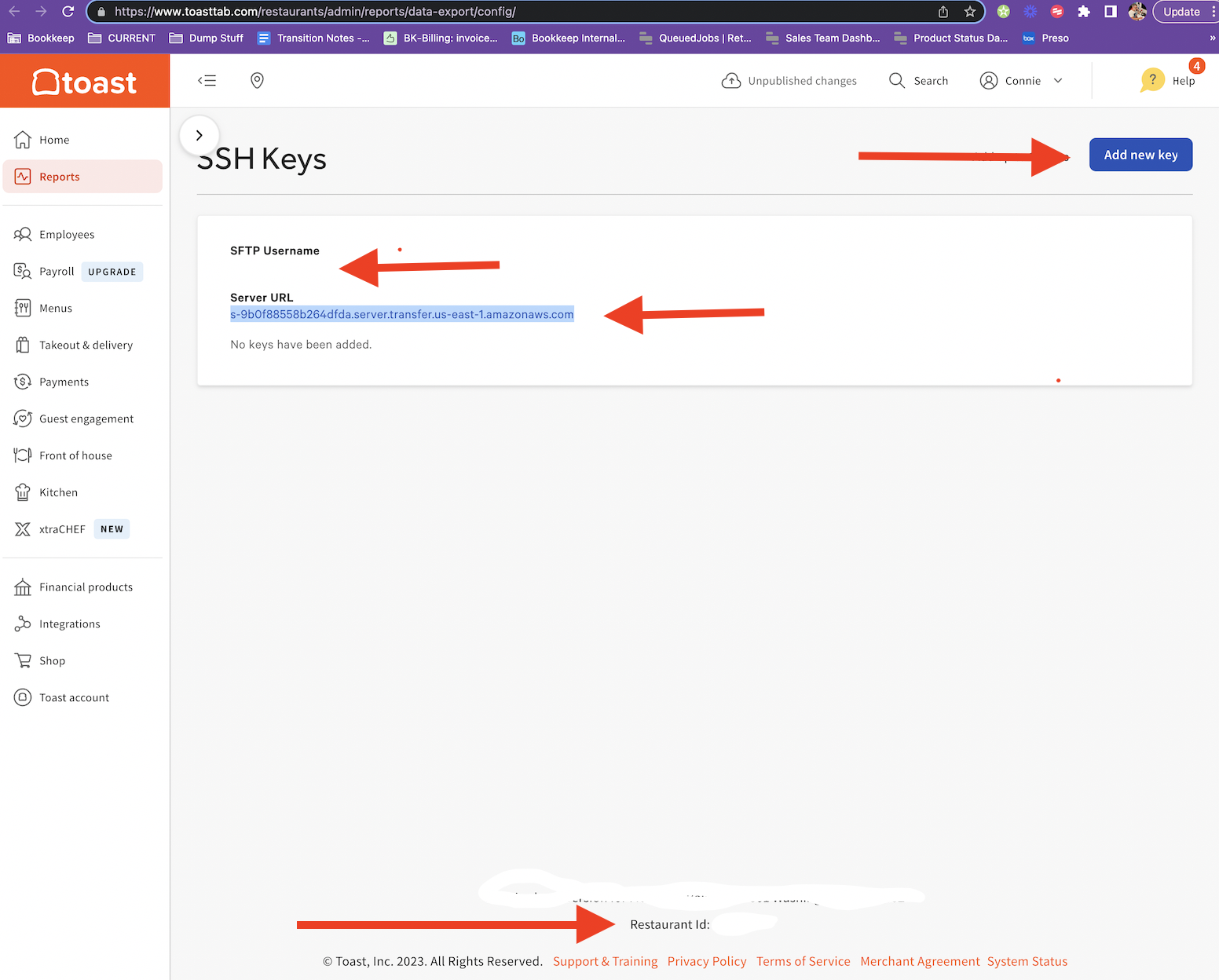Open the Preso bookmark
This screenshot has width=1219, height=980.
1045,38
